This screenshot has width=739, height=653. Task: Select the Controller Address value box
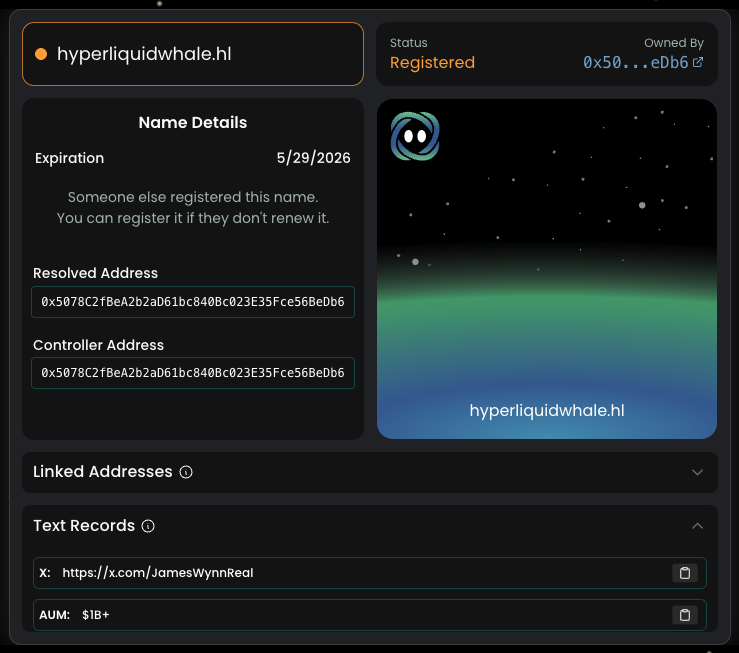tap(193, 373)
